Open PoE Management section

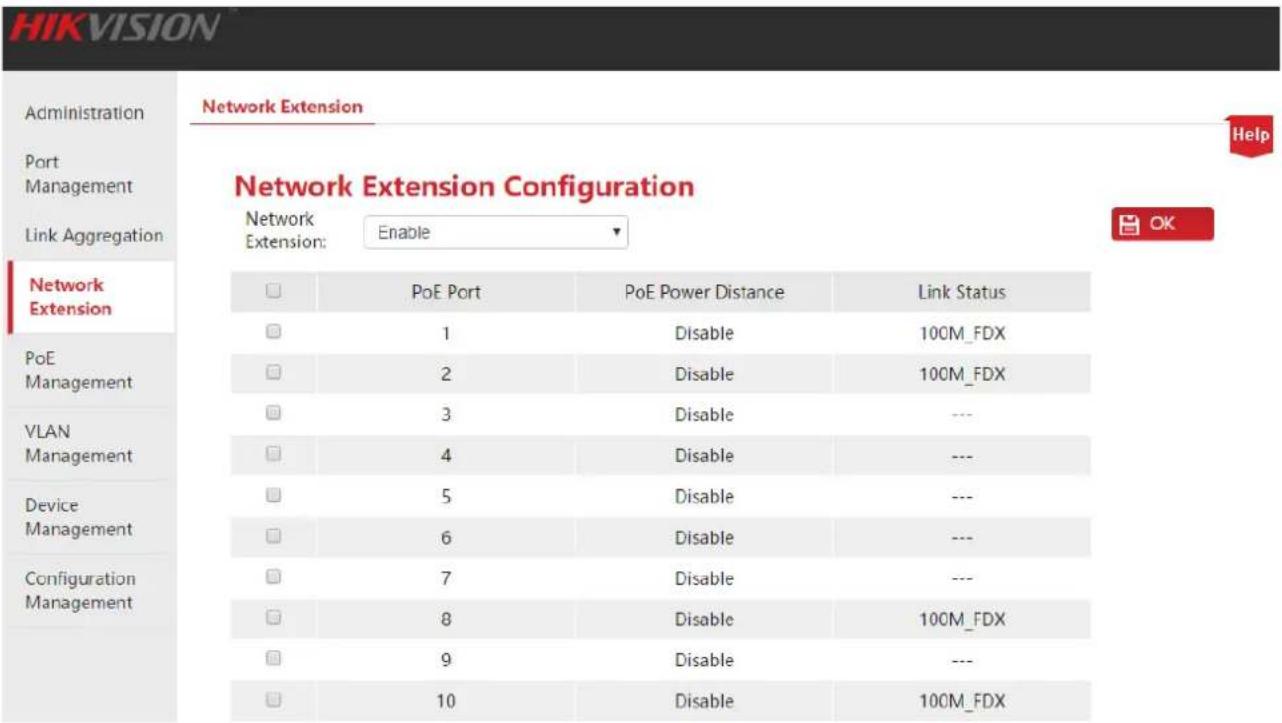point(78,370)
